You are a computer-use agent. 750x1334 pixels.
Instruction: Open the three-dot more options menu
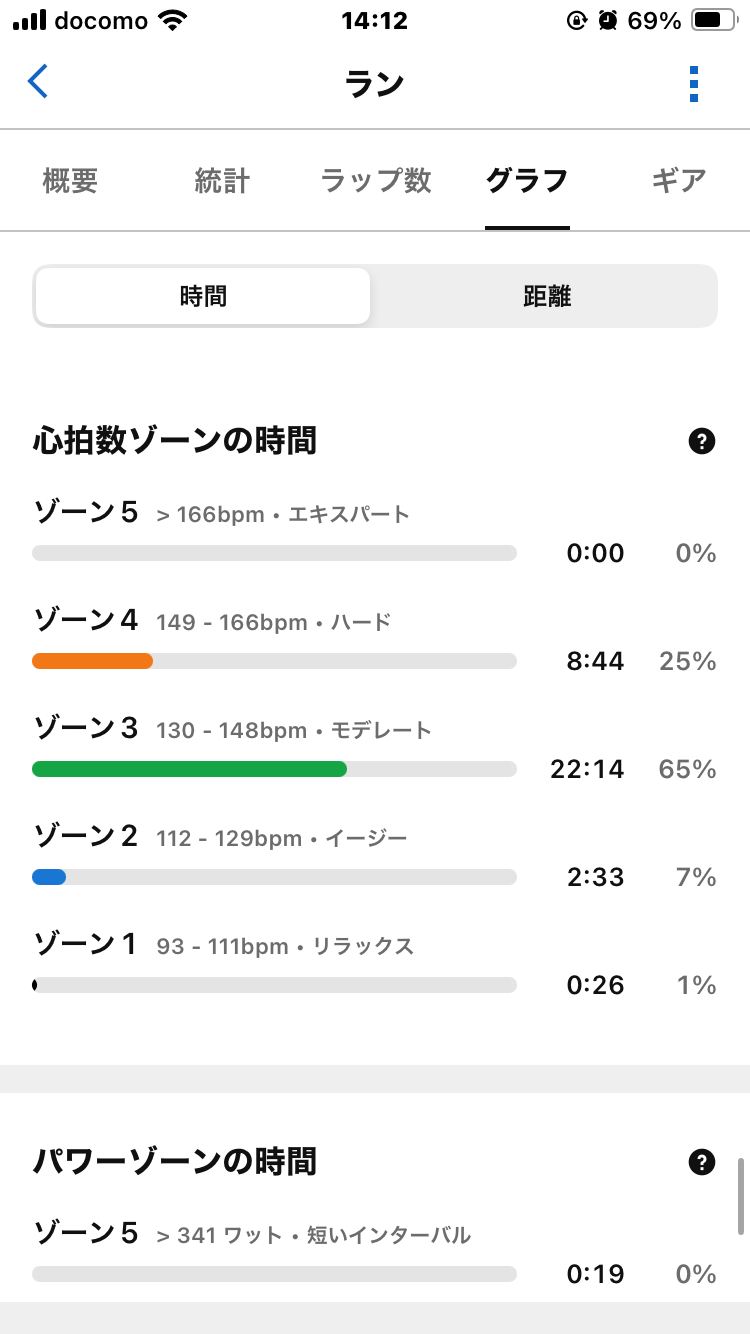point(694,84)
